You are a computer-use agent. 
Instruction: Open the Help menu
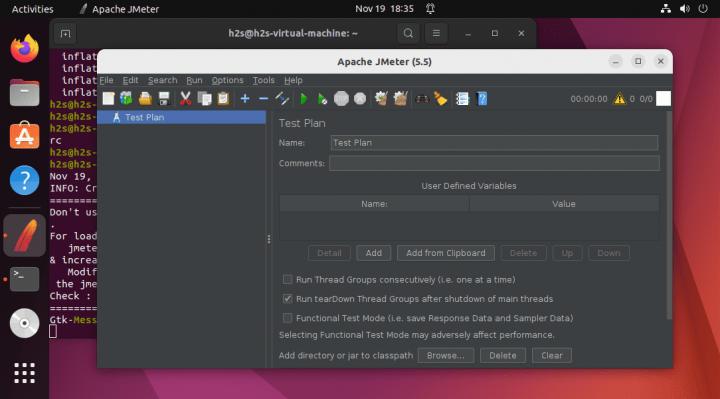293,80
